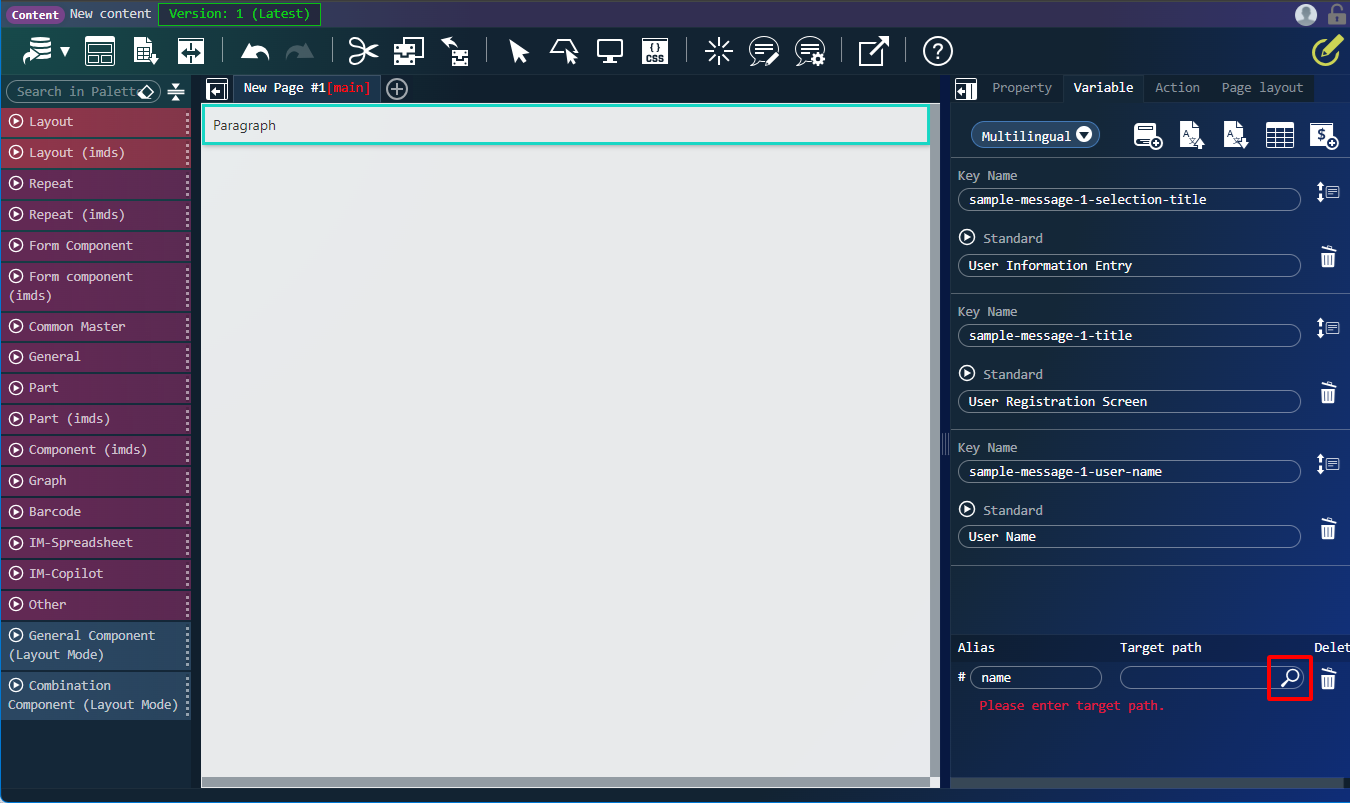Switch to the Page layout tab
Image resolution: width=1350 pixels, height=803 pixels.
pyautogui.click(x=1261, y=88)
